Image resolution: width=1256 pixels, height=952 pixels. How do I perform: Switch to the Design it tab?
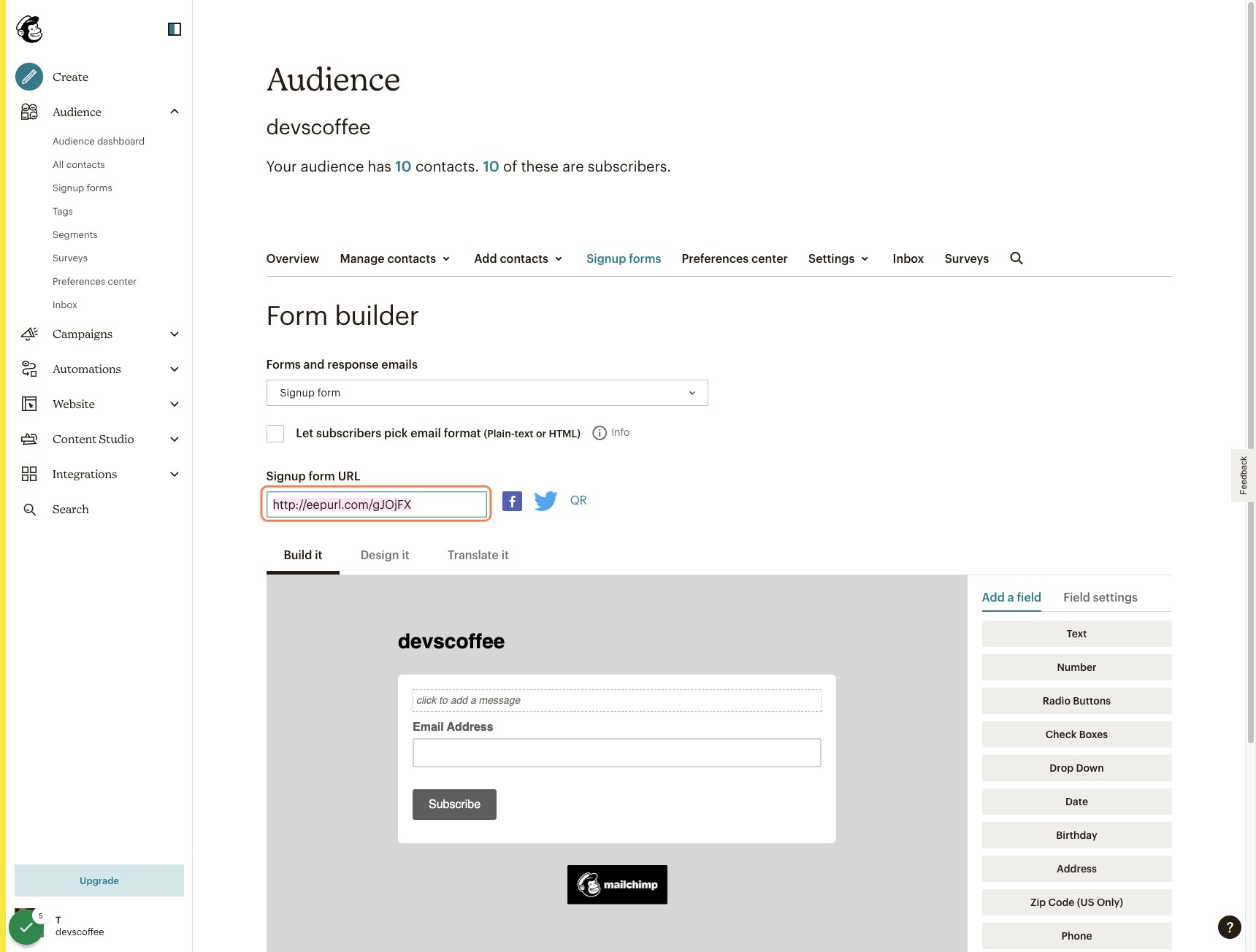click(385, 555)
